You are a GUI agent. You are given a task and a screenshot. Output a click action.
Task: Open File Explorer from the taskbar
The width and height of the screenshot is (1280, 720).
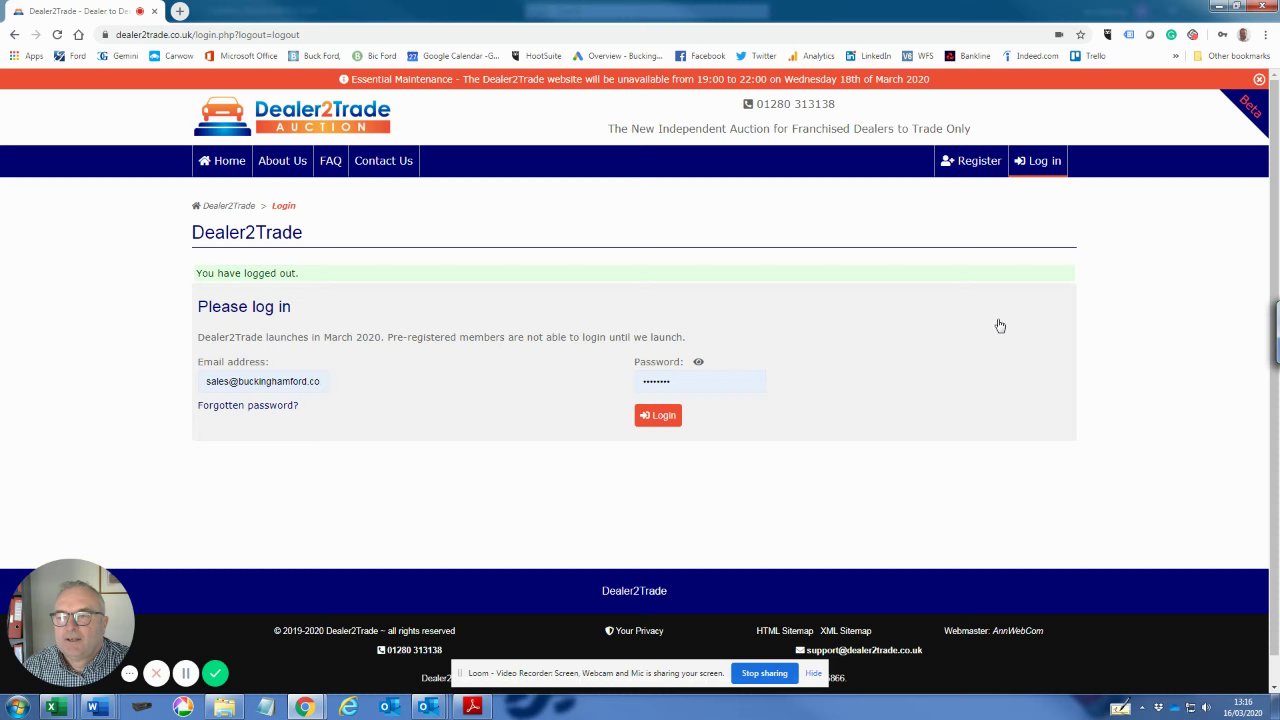(x=224, y=707)
